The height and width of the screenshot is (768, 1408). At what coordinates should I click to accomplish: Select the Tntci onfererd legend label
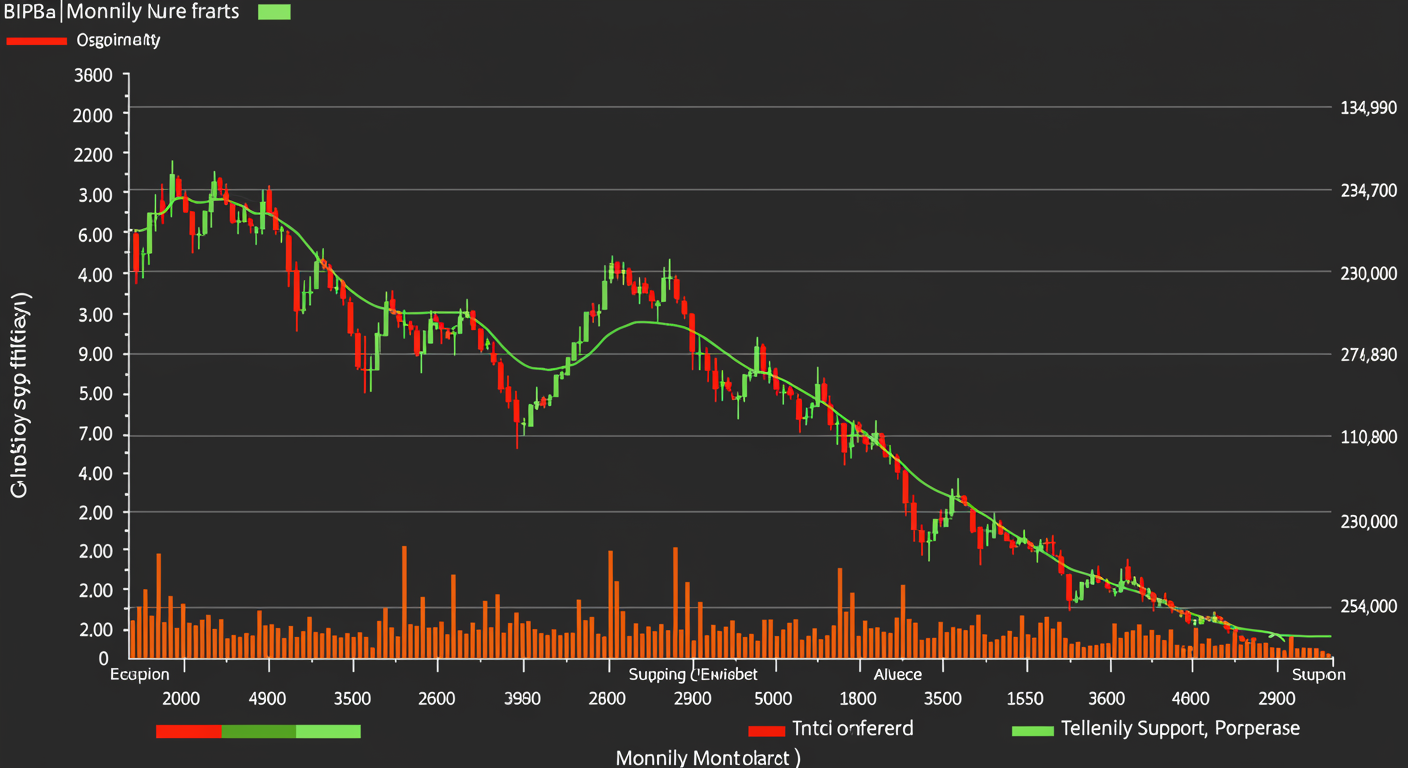[x=852, y=729]
